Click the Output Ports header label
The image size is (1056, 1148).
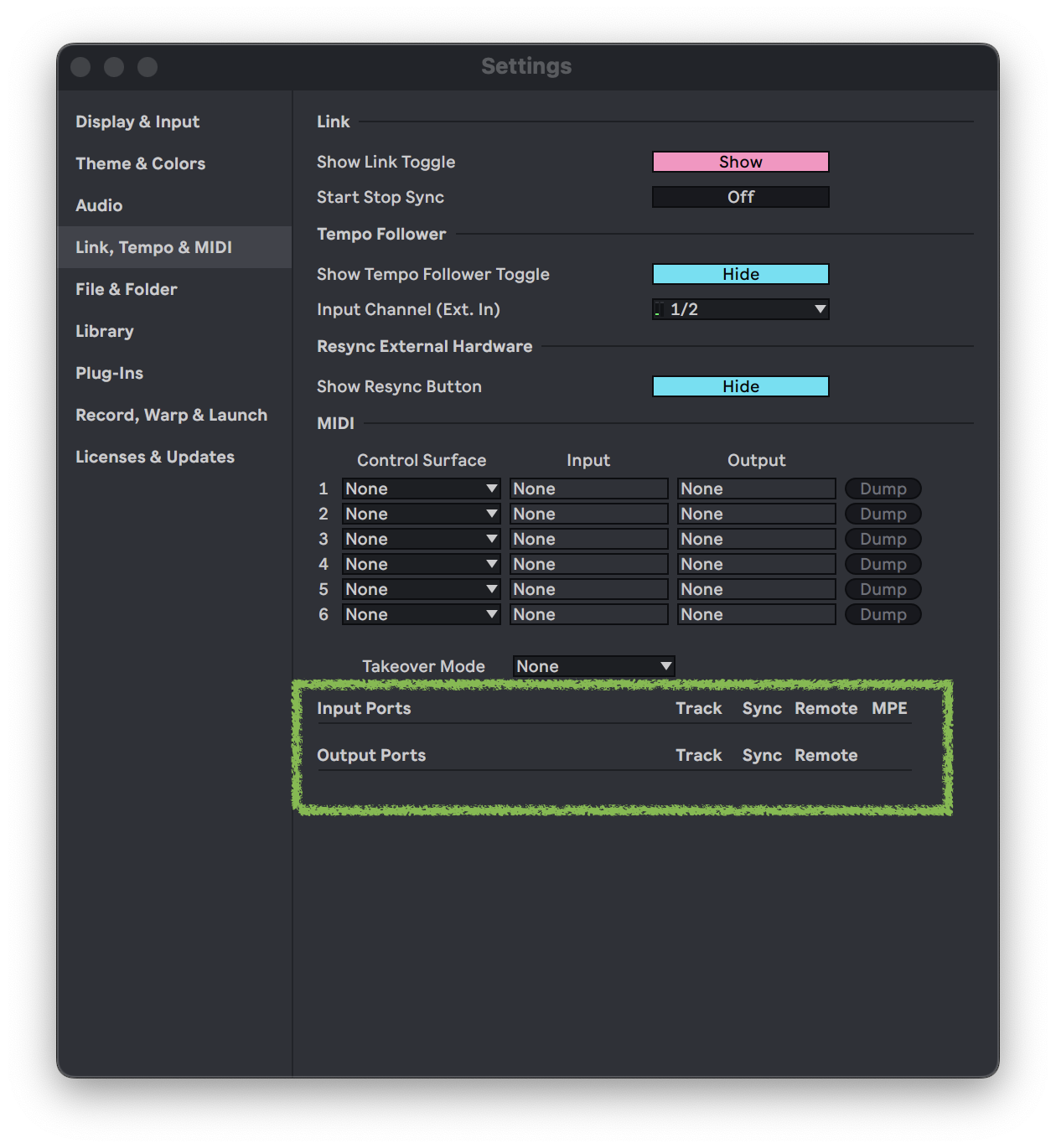pyautogui.click(x=371, y=755)
